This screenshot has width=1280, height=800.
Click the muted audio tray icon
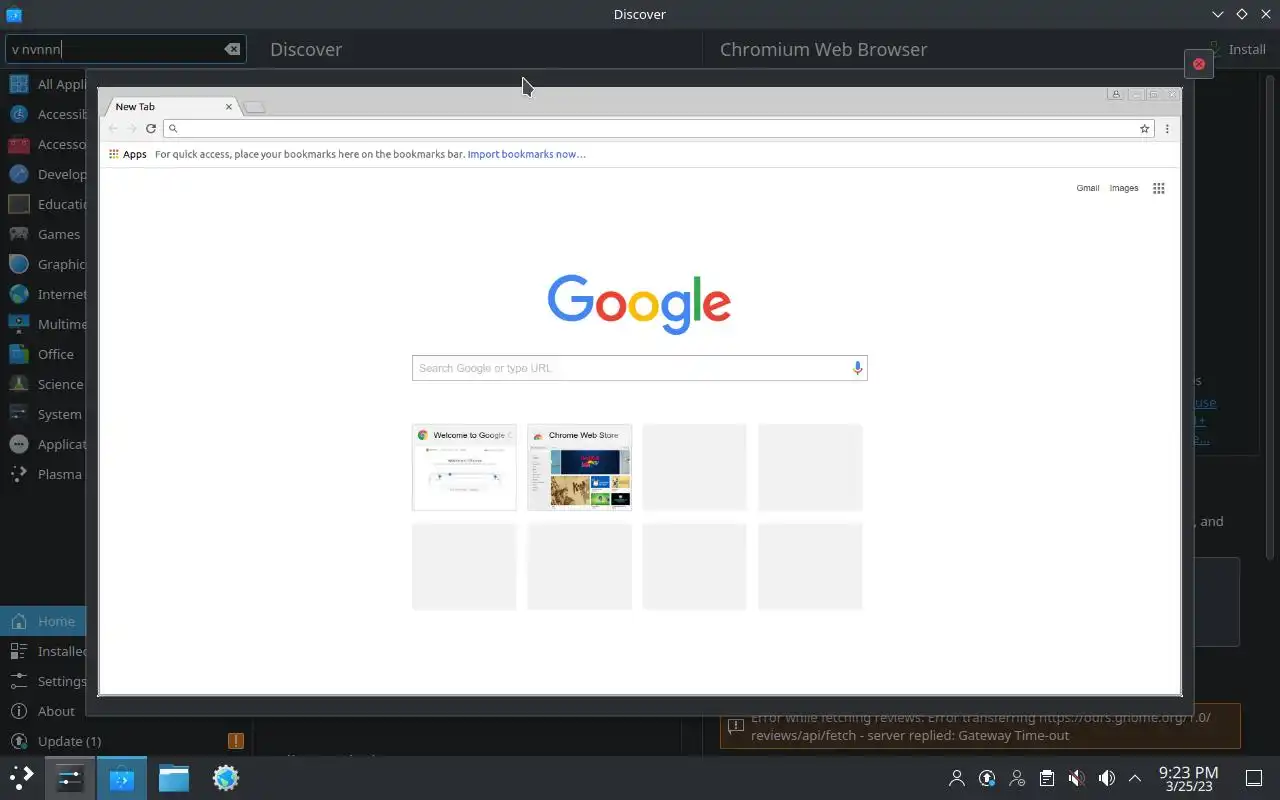coord(1077,778)
